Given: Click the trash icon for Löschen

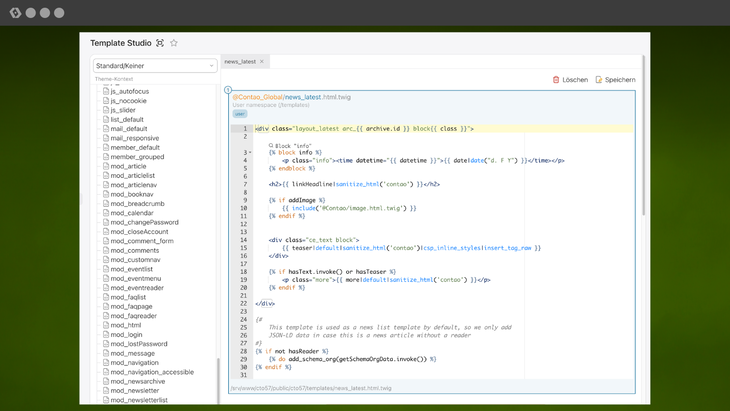Looking at the screenshot, I should pyautogui.click(x=556, y=80).
